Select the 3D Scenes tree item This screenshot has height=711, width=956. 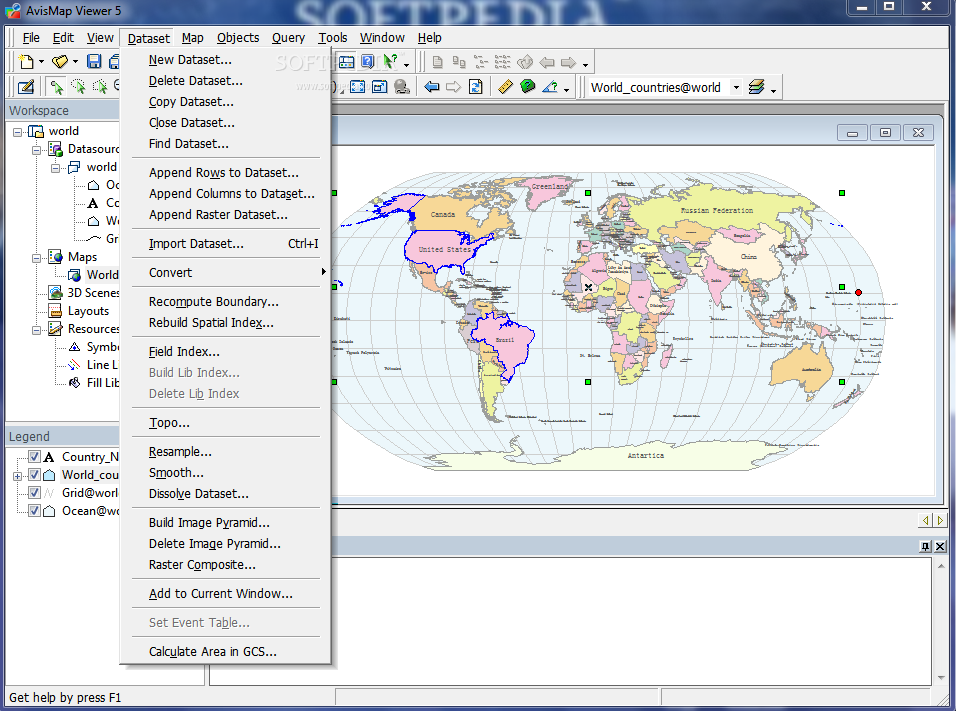93,293
